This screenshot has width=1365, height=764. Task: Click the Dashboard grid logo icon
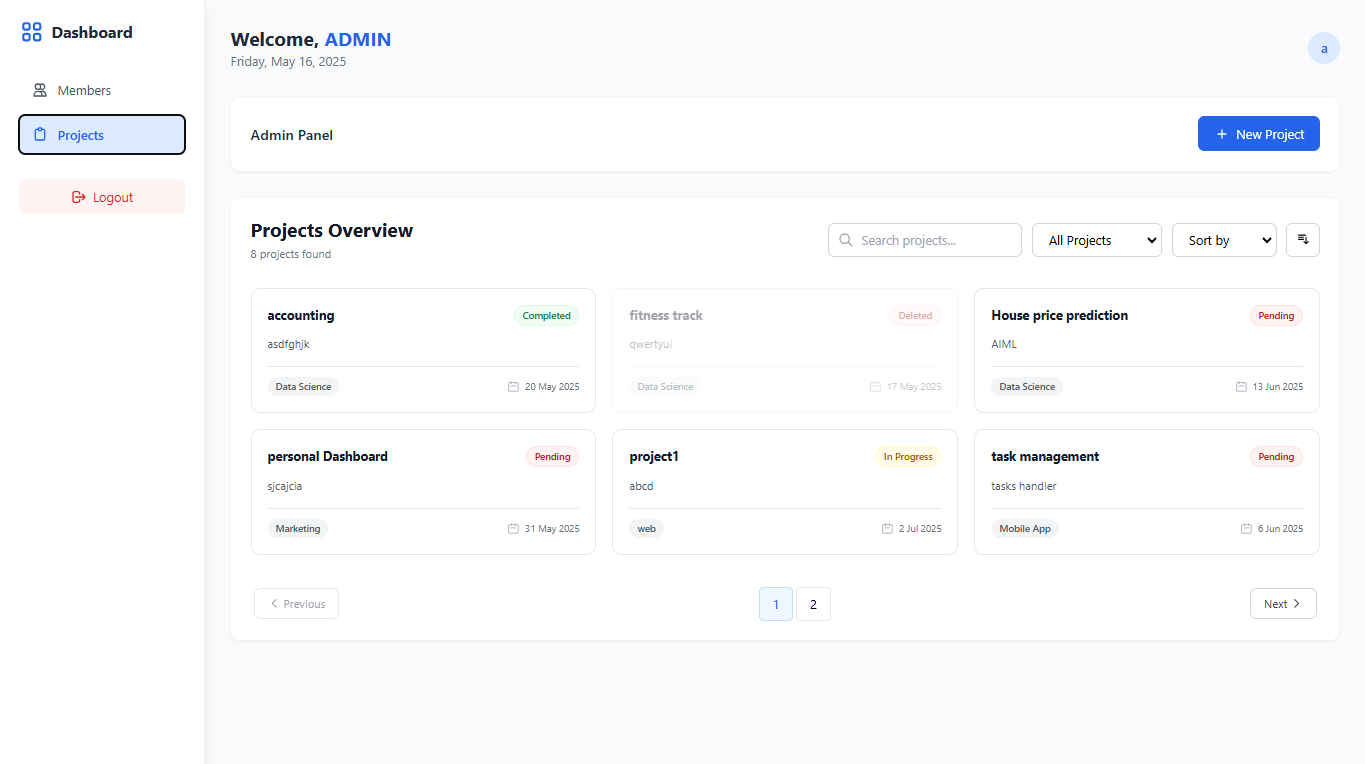click(x=32, y=32)
